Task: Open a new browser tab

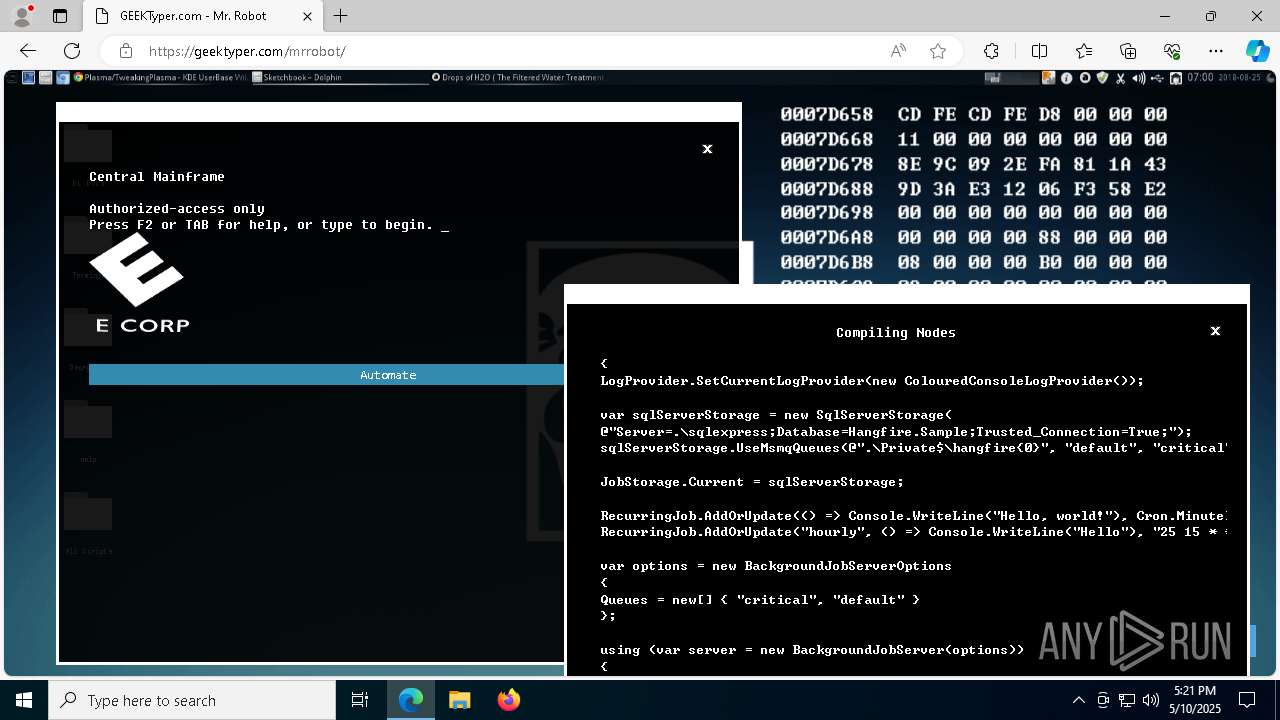Action: (341, 16)
